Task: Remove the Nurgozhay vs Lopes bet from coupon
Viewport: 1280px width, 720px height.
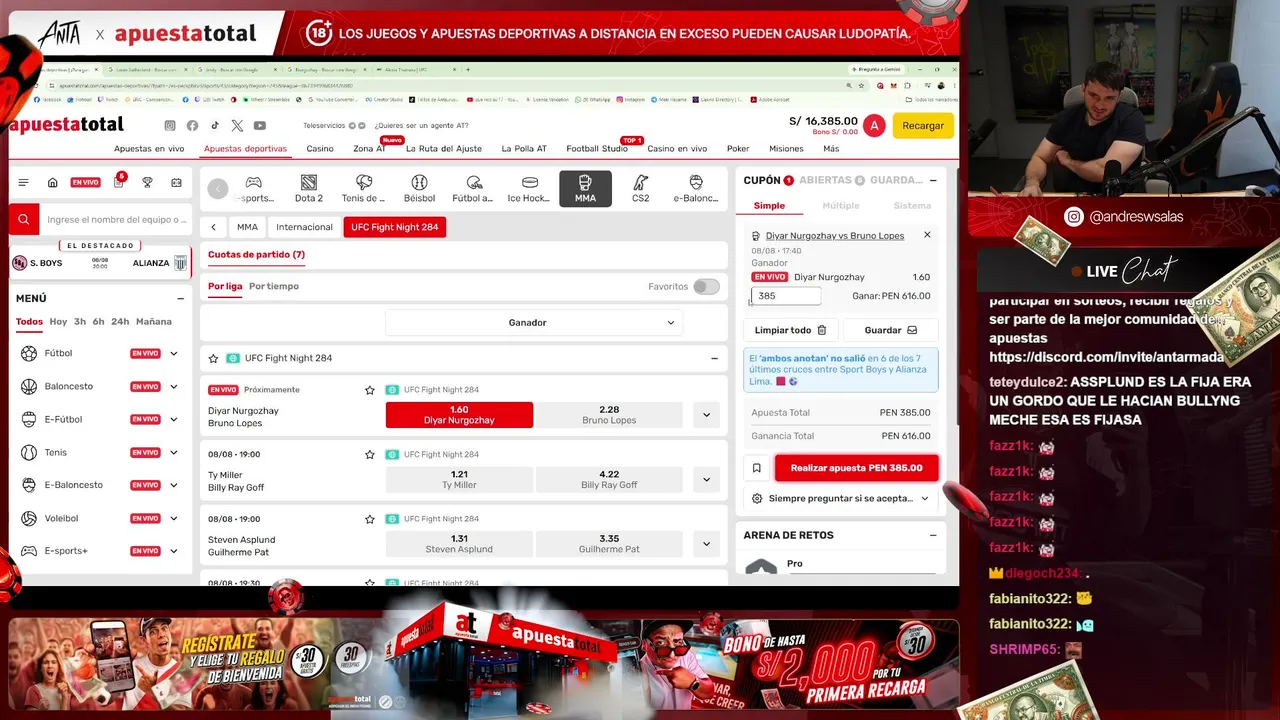Action: (927, 235)
